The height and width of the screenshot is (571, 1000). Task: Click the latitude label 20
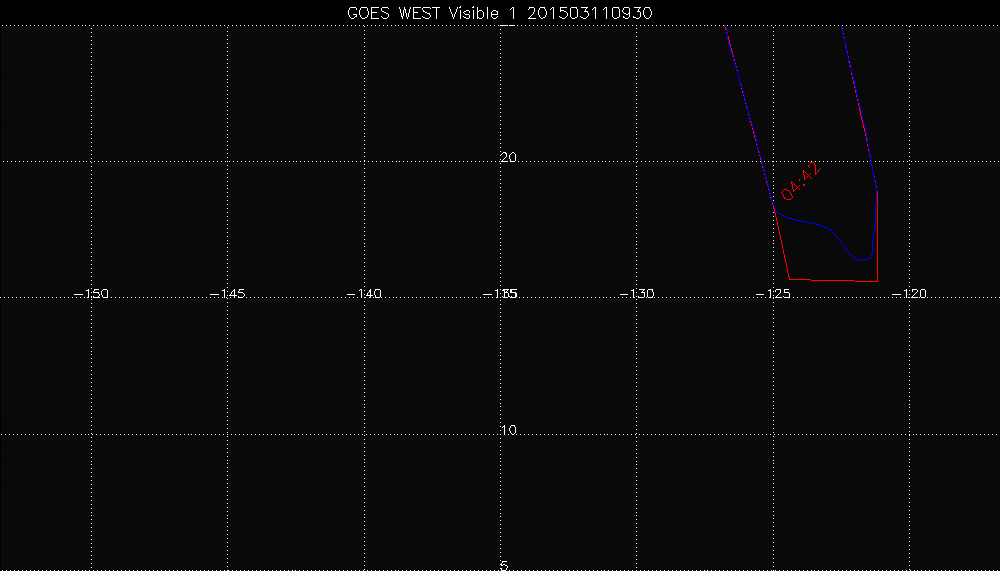[508, 158]
